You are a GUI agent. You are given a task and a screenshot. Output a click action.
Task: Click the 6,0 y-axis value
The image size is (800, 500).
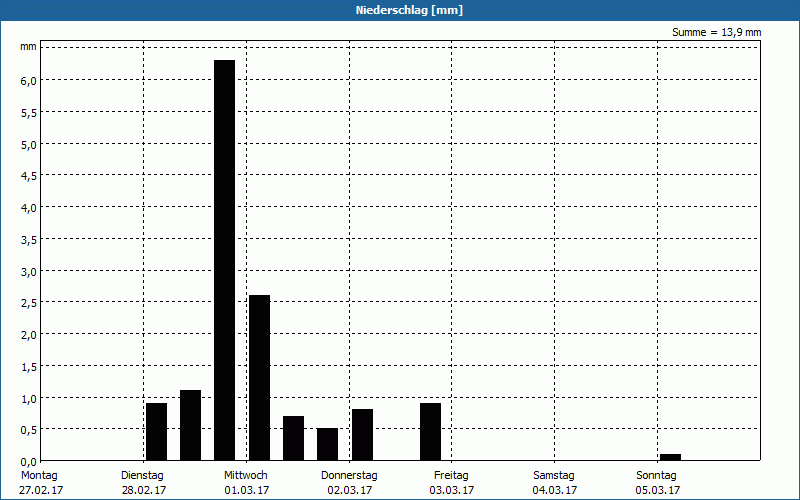[29, 81]
